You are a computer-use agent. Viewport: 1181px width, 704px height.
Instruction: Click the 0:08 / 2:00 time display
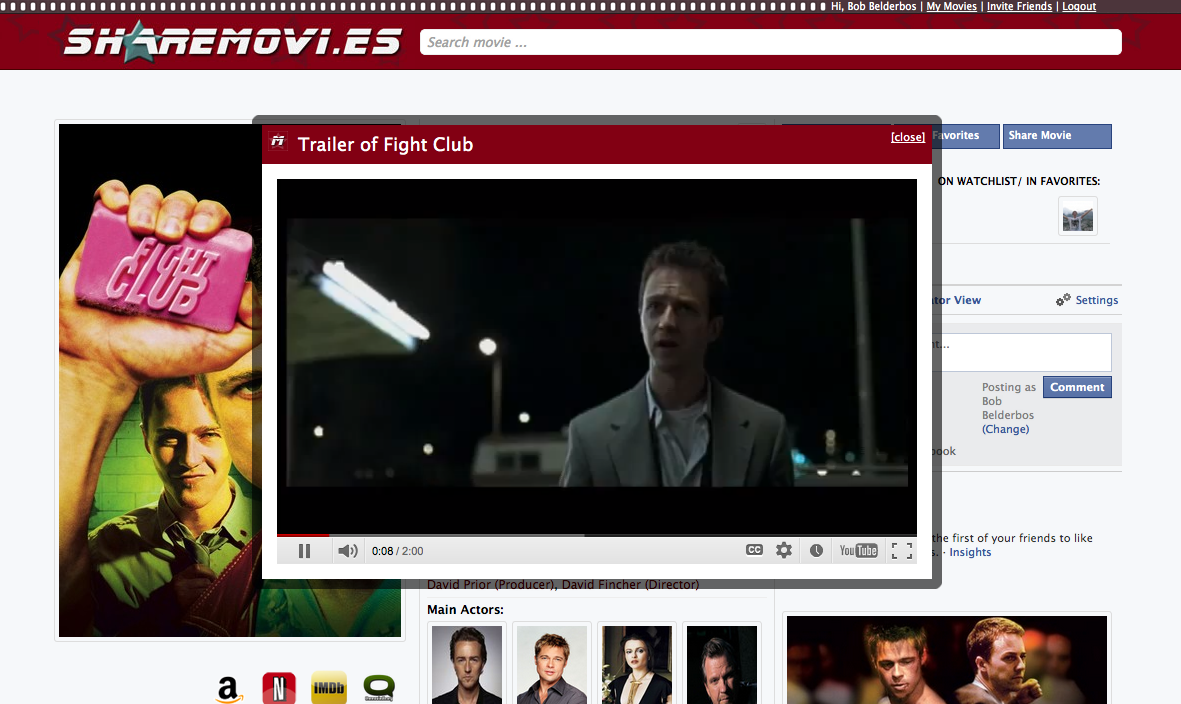tap(398, 551)
